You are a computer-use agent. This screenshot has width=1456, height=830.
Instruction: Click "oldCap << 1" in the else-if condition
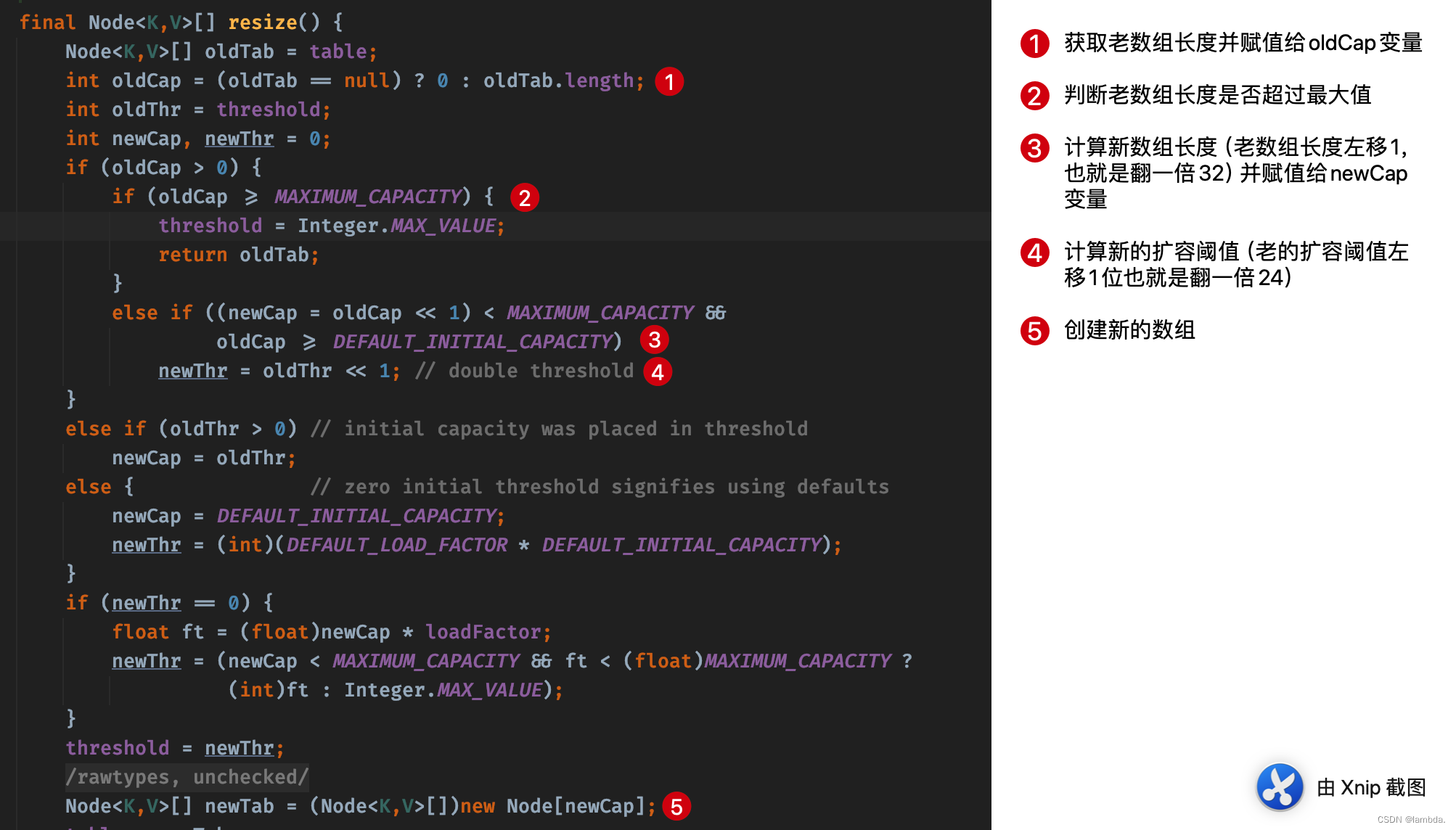(396, 313)
